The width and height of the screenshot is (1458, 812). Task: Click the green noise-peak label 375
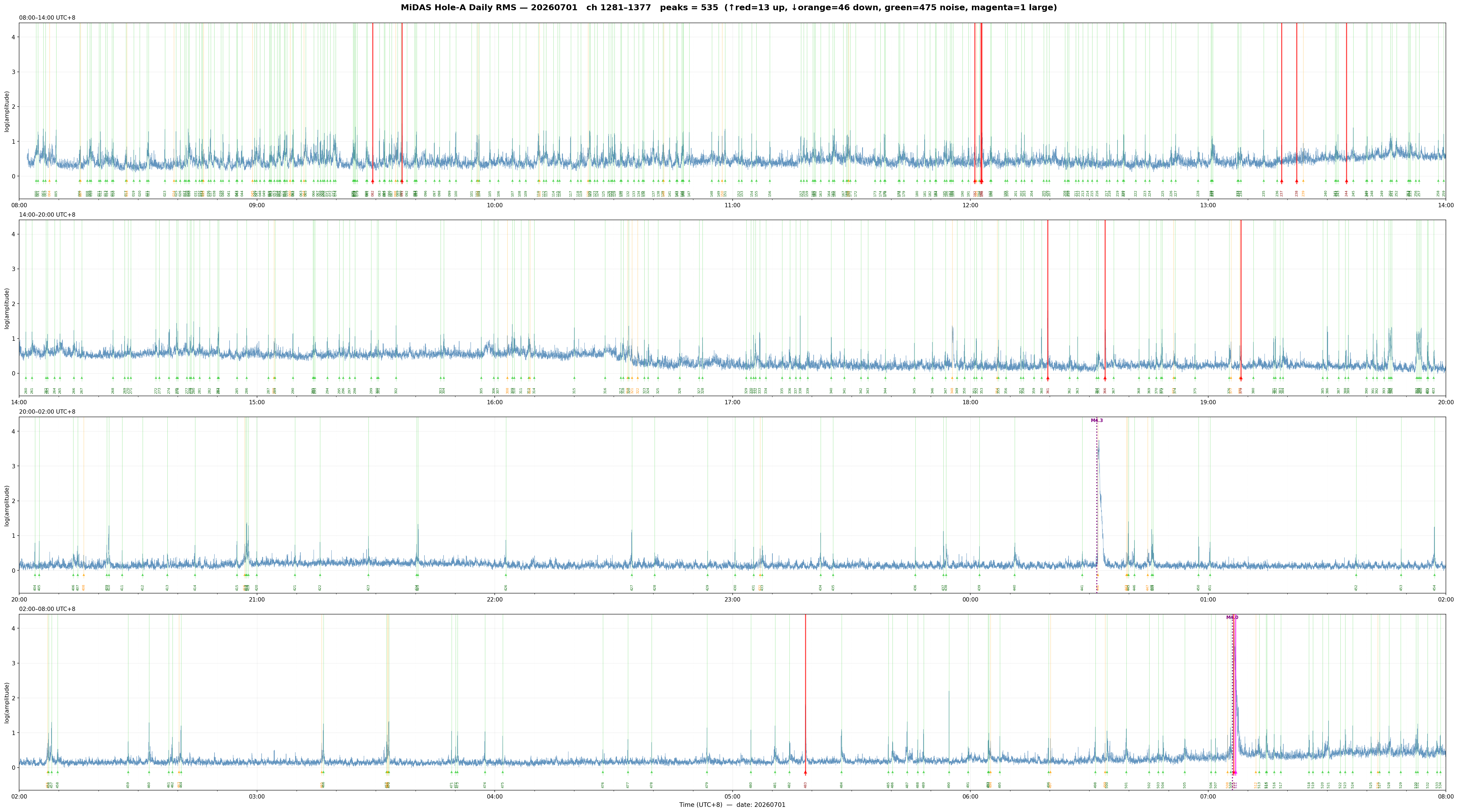(1195, 391)
